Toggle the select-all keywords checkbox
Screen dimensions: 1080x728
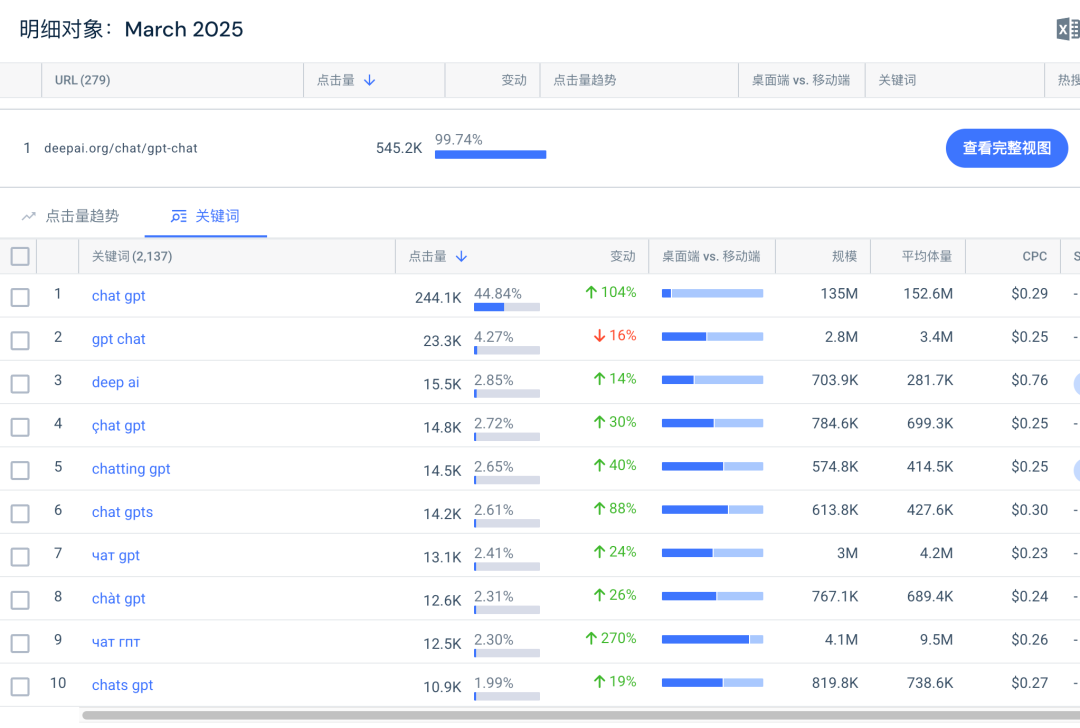[x=20, y=256]
